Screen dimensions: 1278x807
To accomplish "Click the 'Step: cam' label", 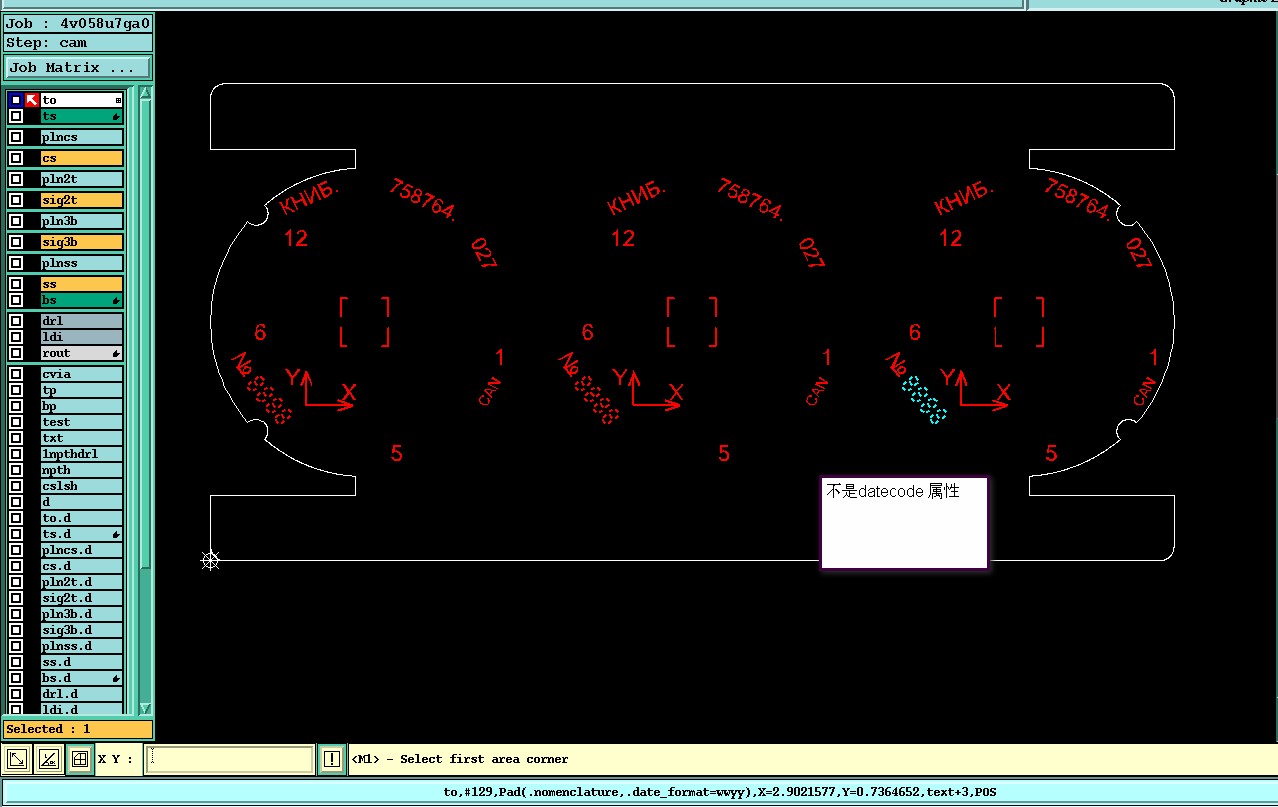I will 78,43.
